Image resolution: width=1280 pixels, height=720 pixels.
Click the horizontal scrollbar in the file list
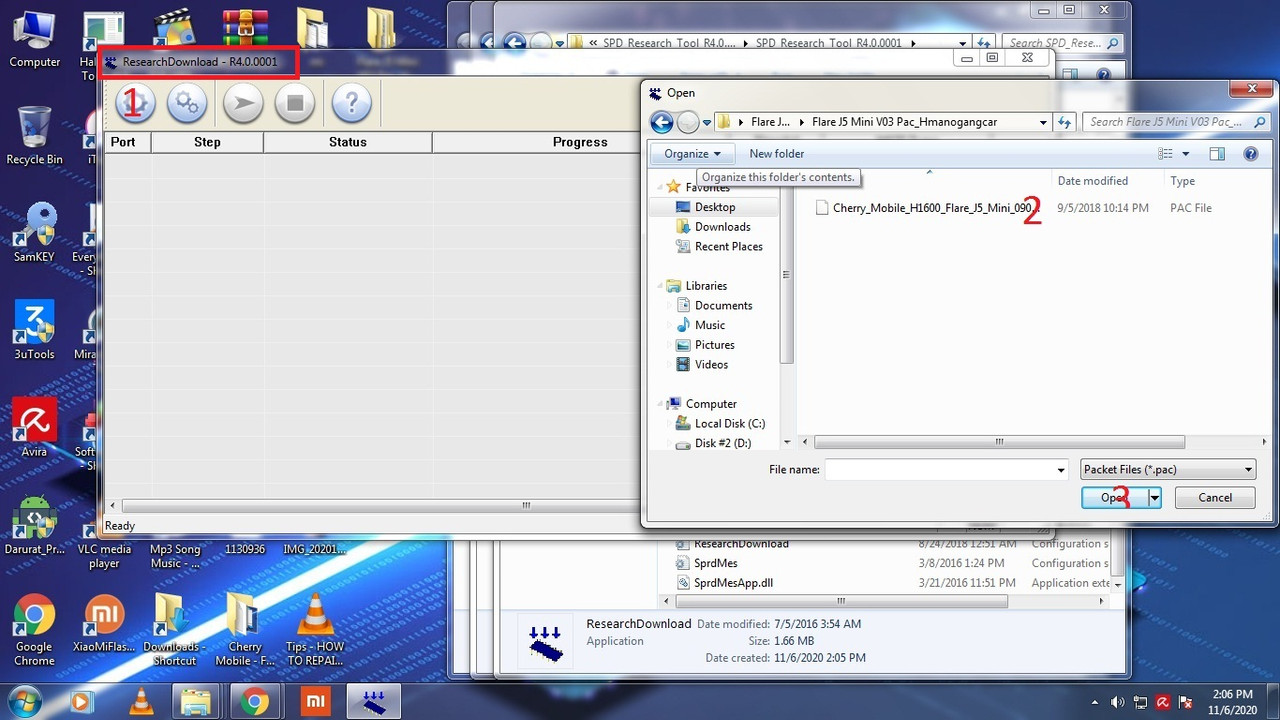coord(999,442)
